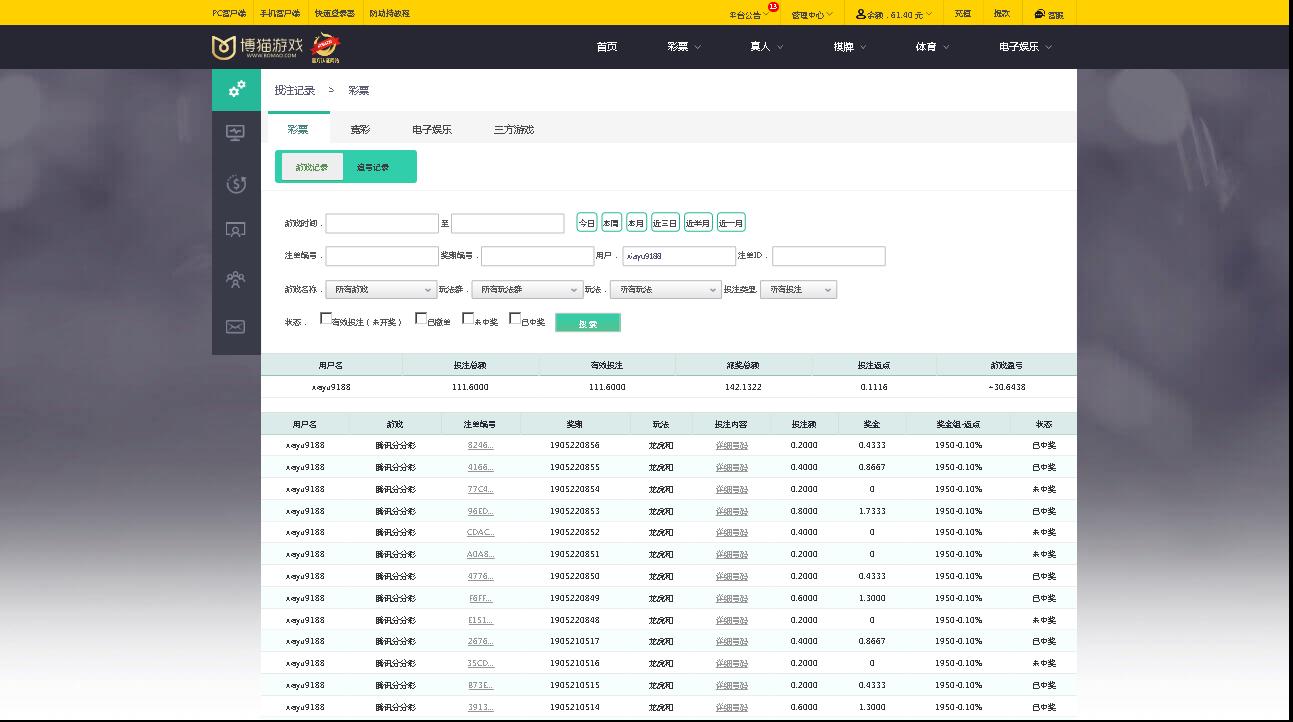Toggle the 未中奖 checkbox
Image resolution: width=1293 pixels, height=722 pixels.
coord(468,319)
